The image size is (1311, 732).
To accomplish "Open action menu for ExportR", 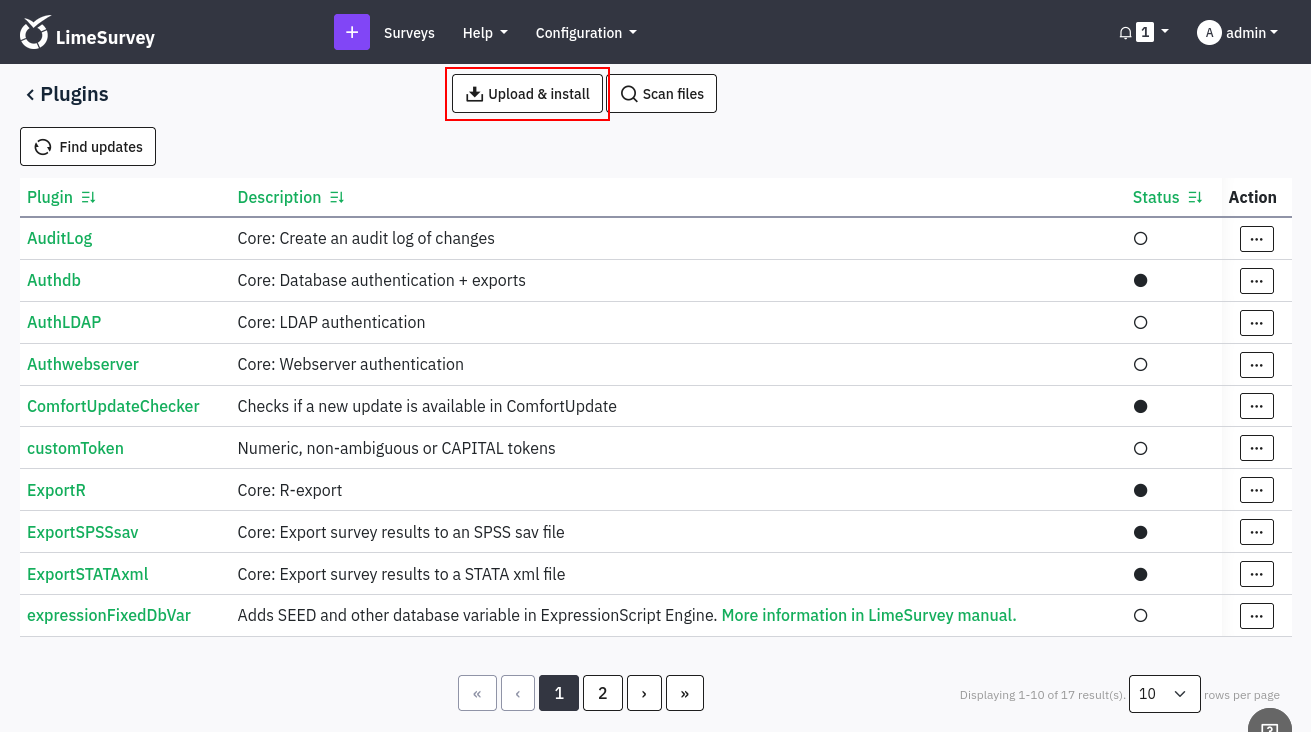I will [x=1257, y=491].
